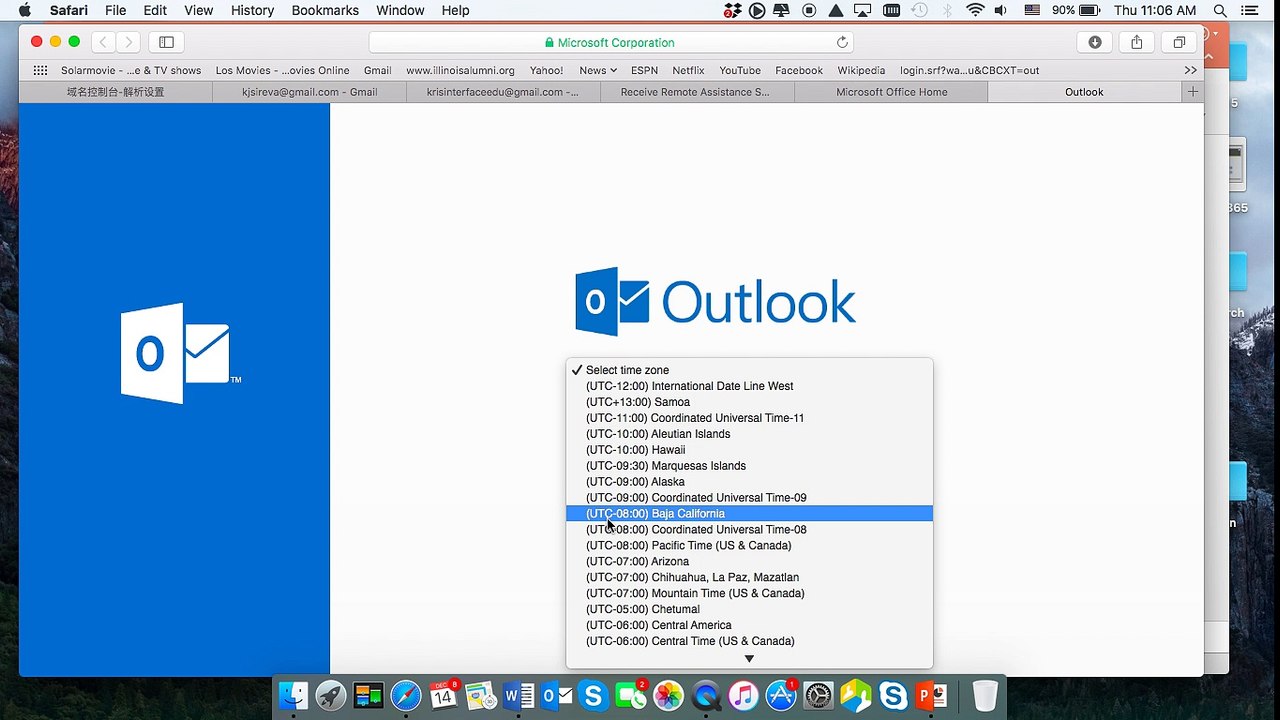
Task: Open the Trash in the Dock
Action: click(x=985, y=695)
